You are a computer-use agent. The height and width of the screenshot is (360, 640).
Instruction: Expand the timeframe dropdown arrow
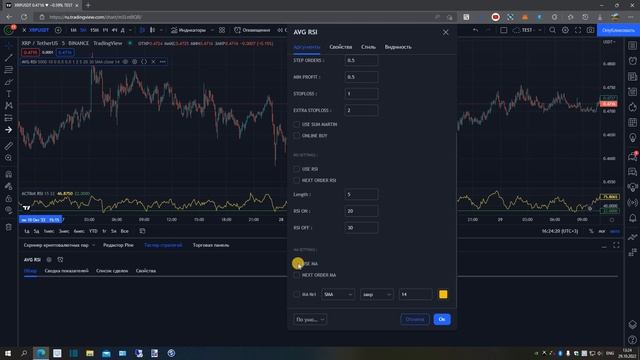(131, 30)
